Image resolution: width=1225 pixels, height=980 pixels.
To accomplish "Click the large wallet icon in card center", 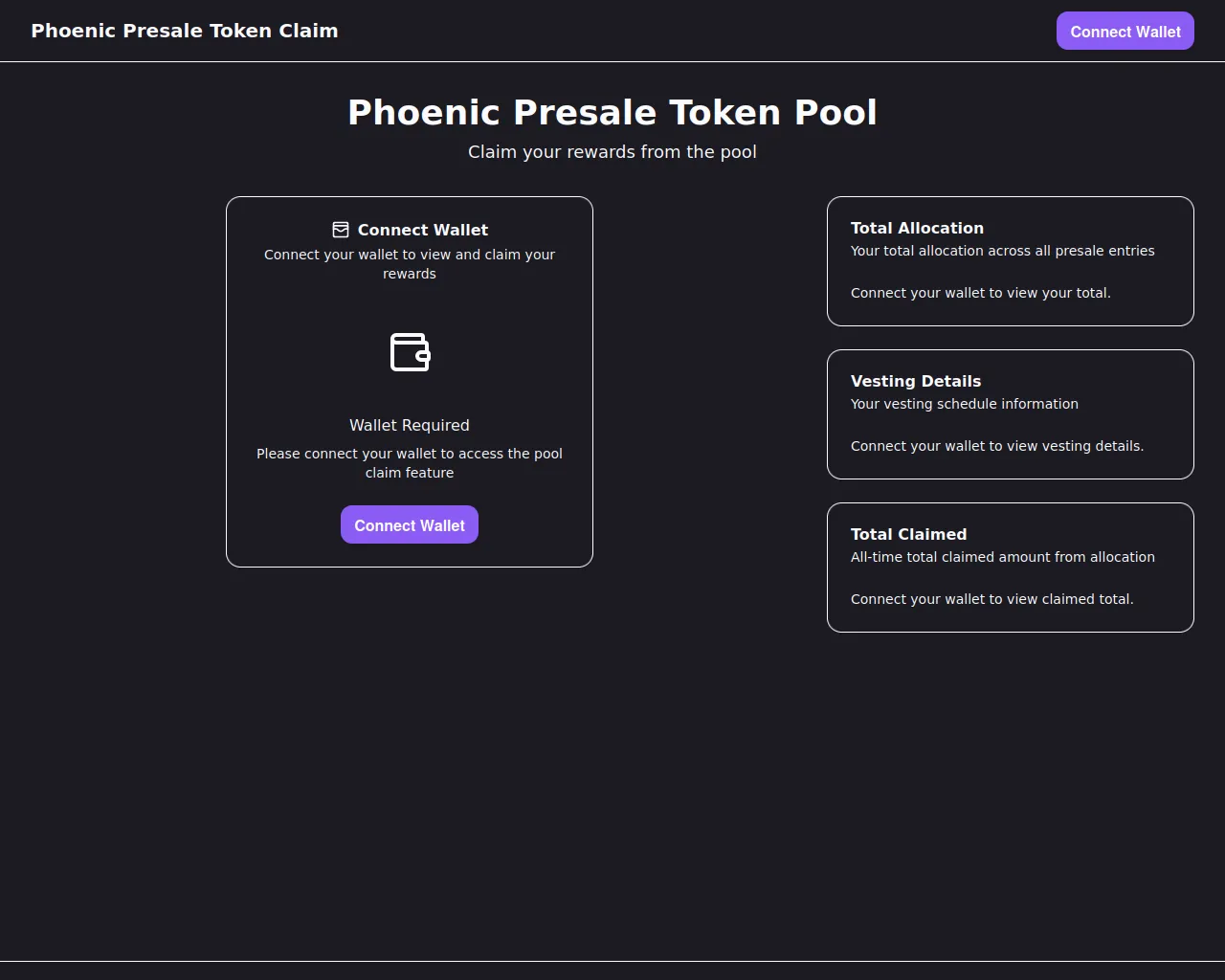I will (x=410, y=352).
